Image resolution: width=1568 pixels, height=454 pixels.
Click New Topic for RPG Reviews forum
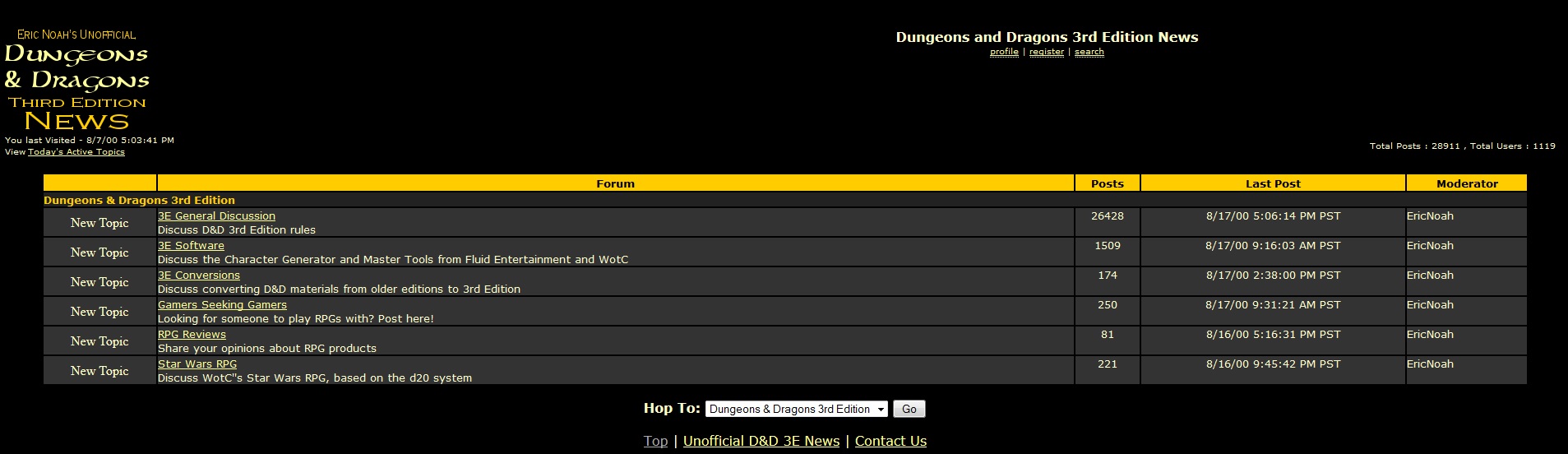pos(99,341)
